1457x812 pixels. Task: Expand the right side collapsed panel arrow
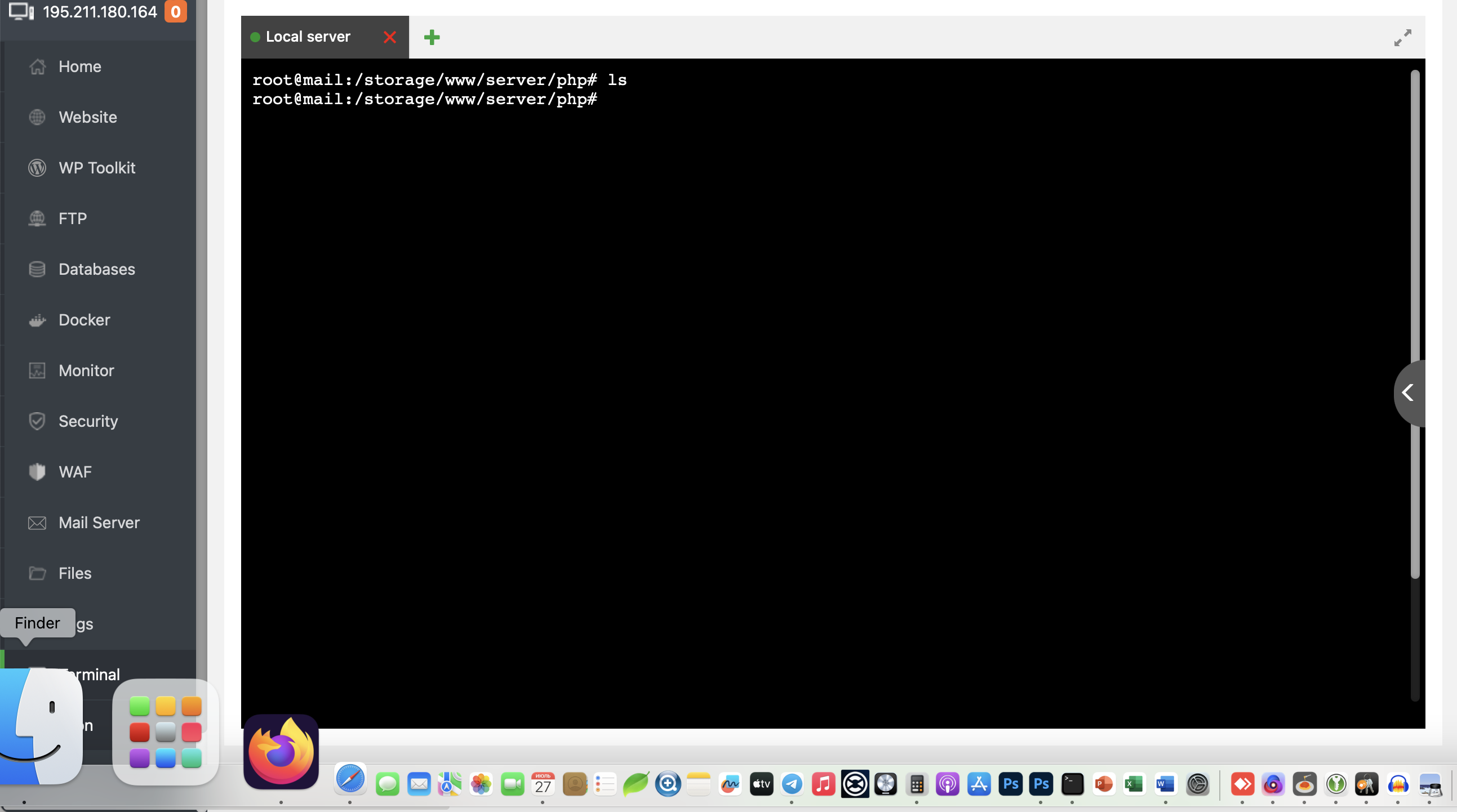pyautogui.click(x=1408, y=393)
